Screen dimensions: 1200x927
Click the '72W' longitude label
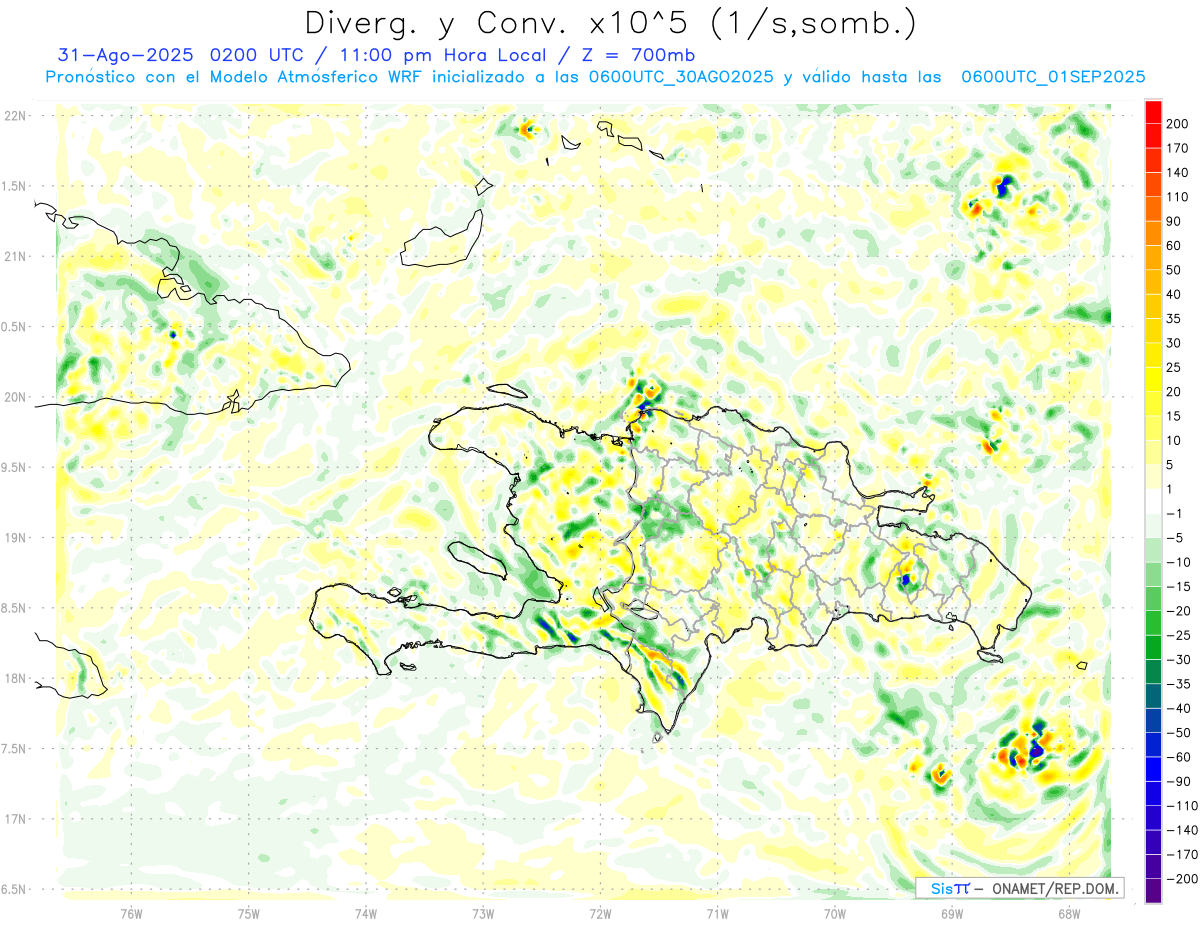pos(600,914)
